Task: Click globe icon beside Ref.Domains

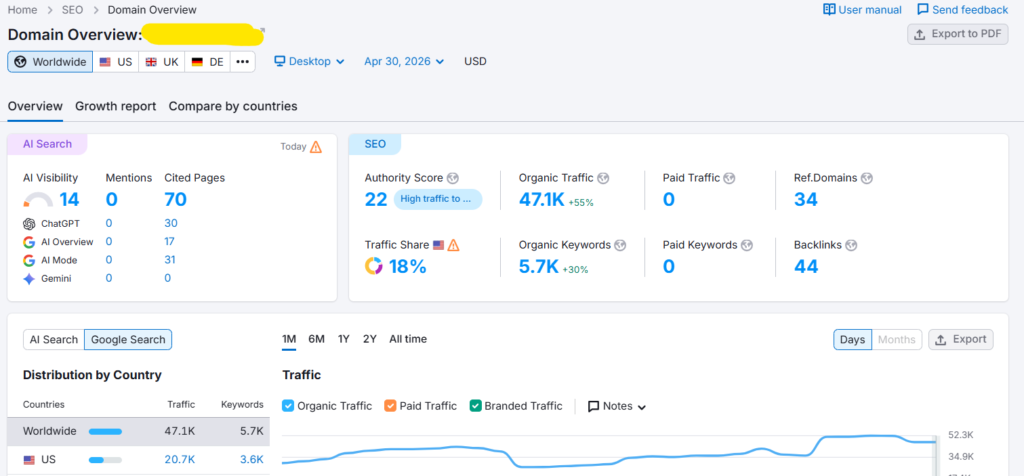Action: [x=867, y=178]
